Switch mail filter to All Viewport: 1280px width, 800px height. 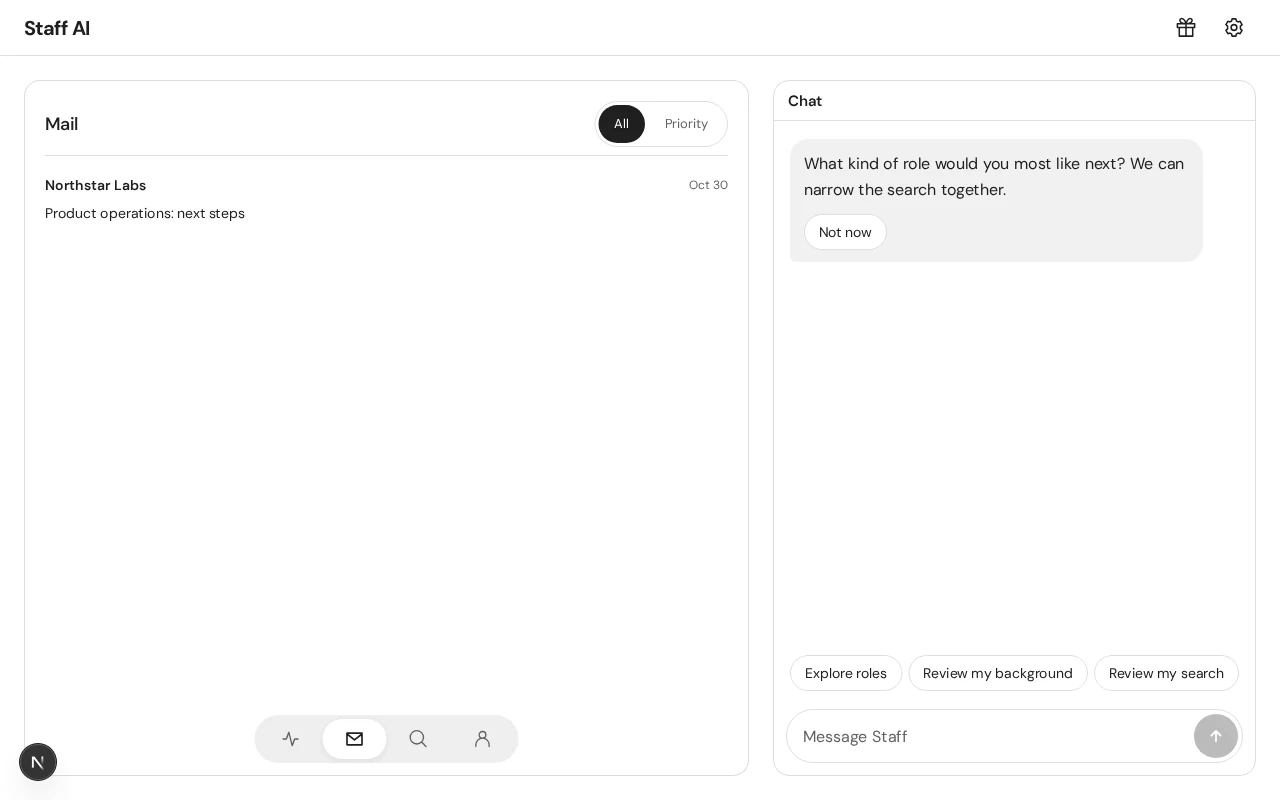[x=622, y=124]
